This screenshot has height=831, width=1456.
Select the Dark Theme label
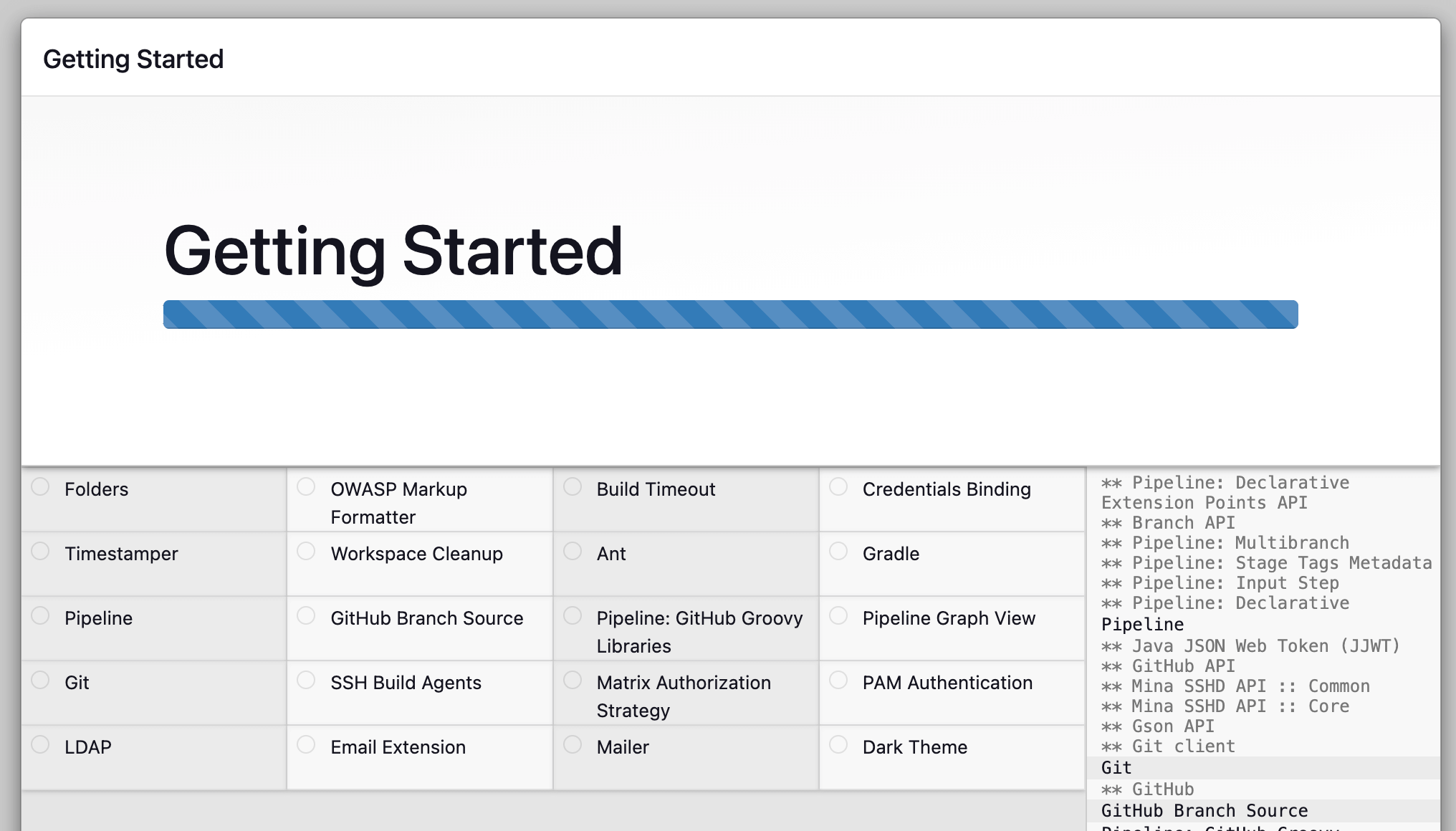click(915, 747)
